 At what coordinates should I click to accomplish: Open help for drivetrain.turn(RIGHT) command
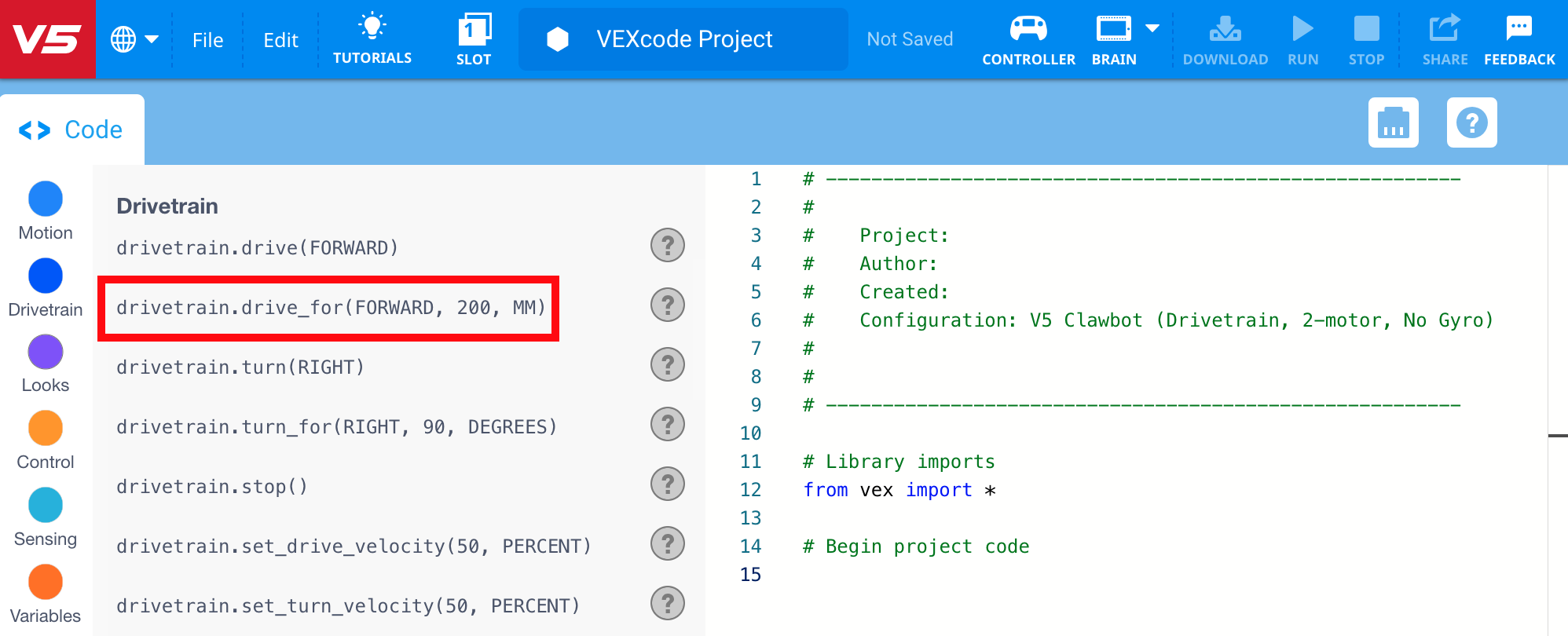[x=668, y=365]
